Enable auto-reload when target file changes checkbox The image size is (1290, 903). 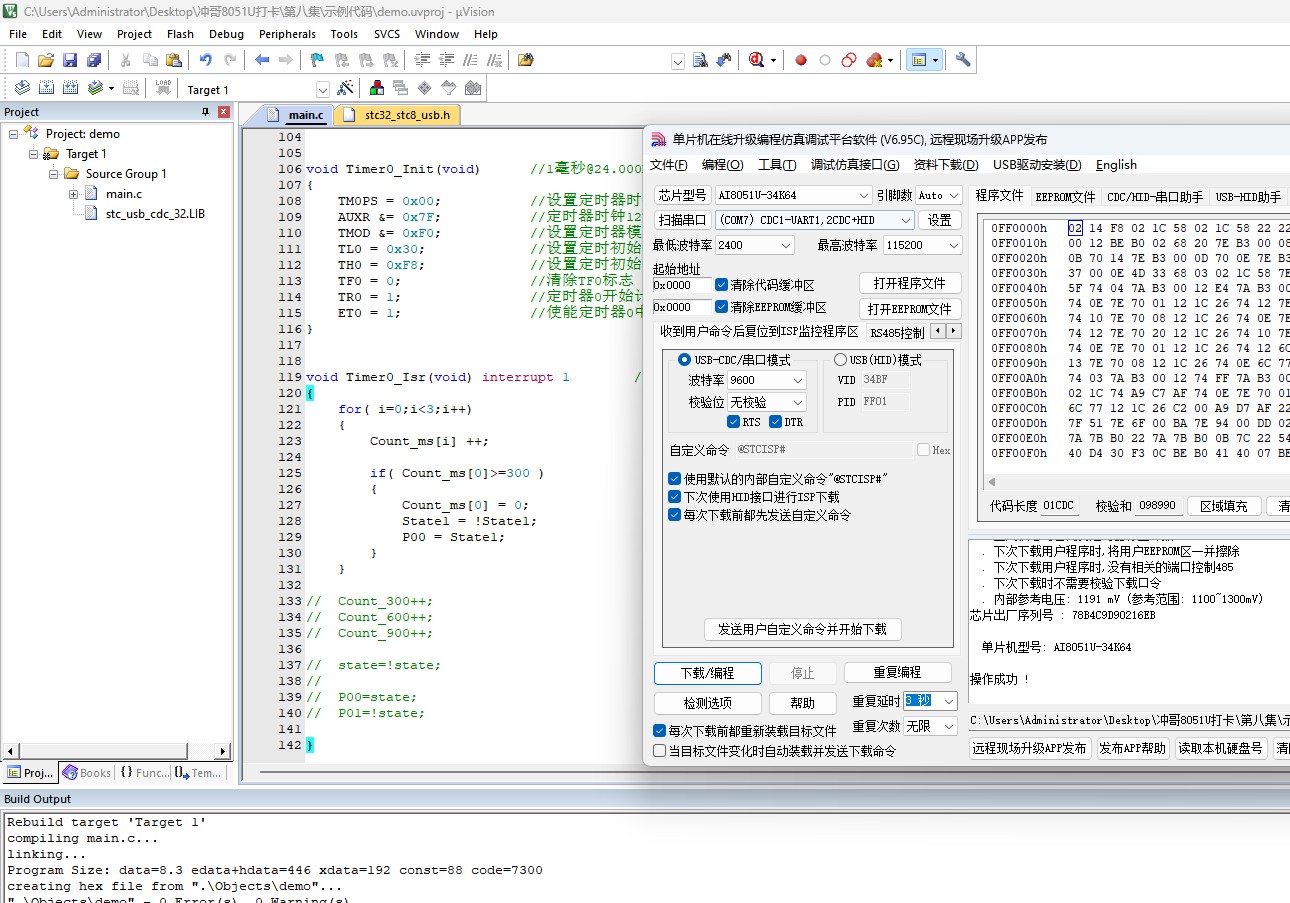click(x=659, y=751)
